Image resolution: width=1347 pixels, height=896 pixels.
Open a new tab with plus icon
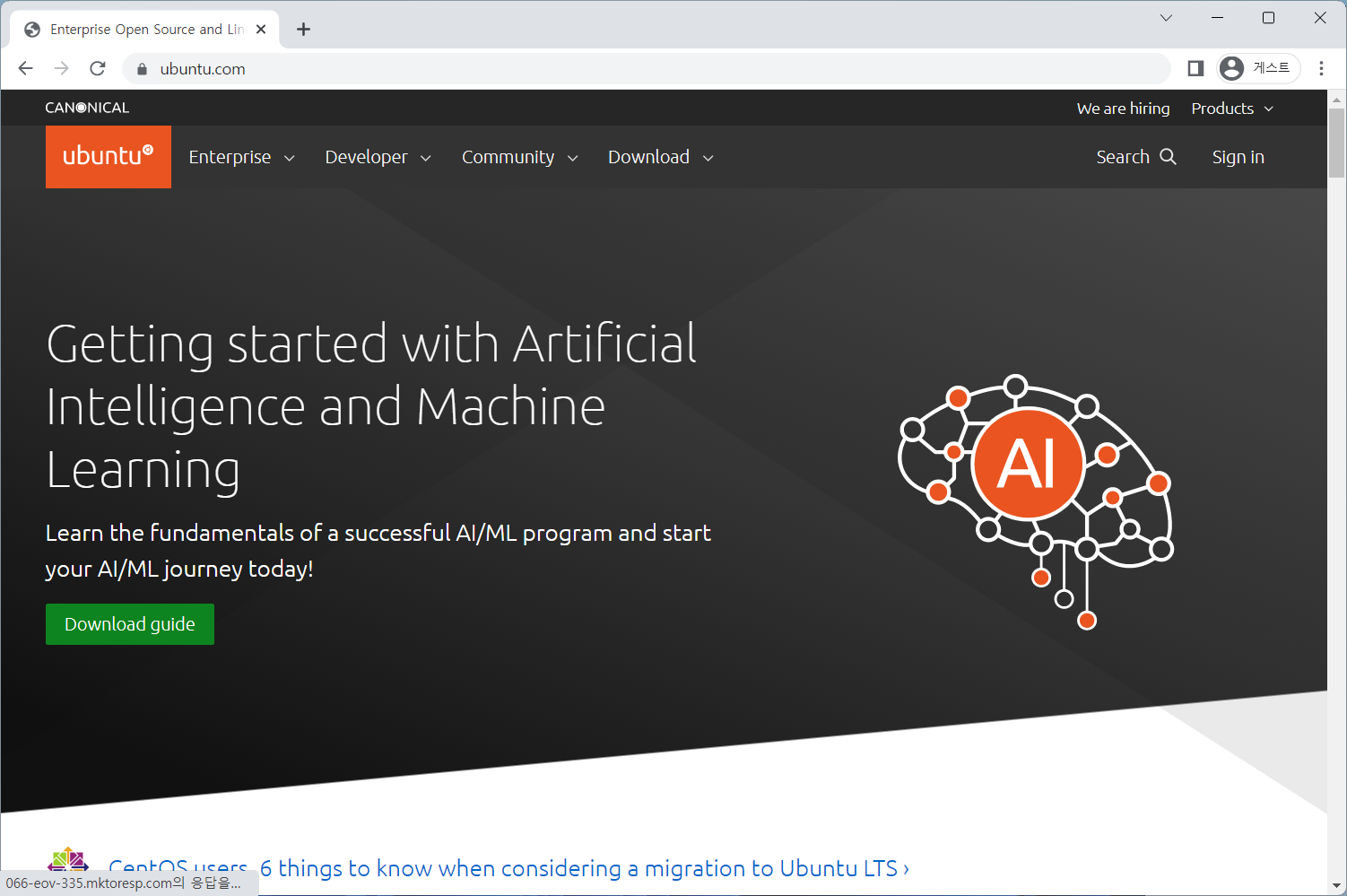click(304, 30)
